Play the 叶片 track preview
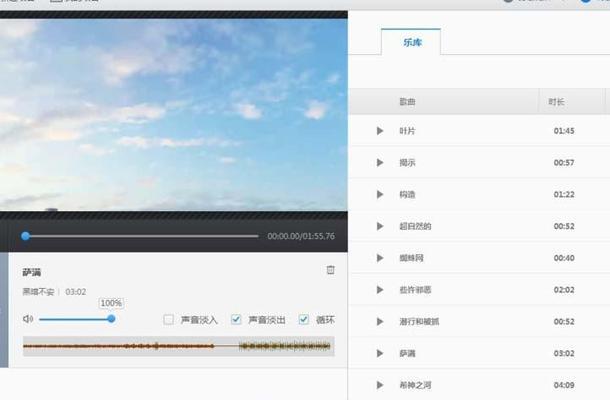This screenshot has width=610, height=400. 380,131
